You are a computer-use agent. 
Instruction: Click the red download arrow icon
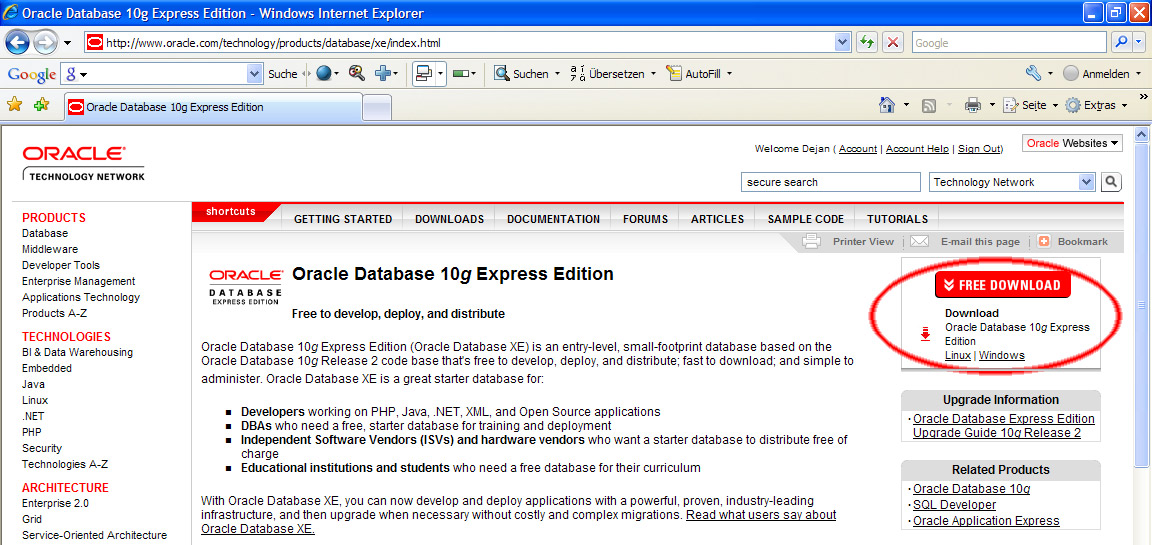pyautogui.click(x=926, y=334)
